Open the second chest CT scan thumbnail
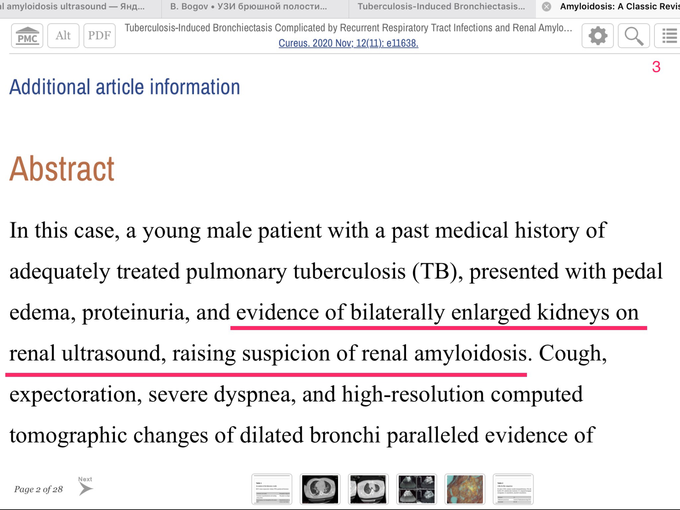Screen dimensions: 680x510 point(368,489)
